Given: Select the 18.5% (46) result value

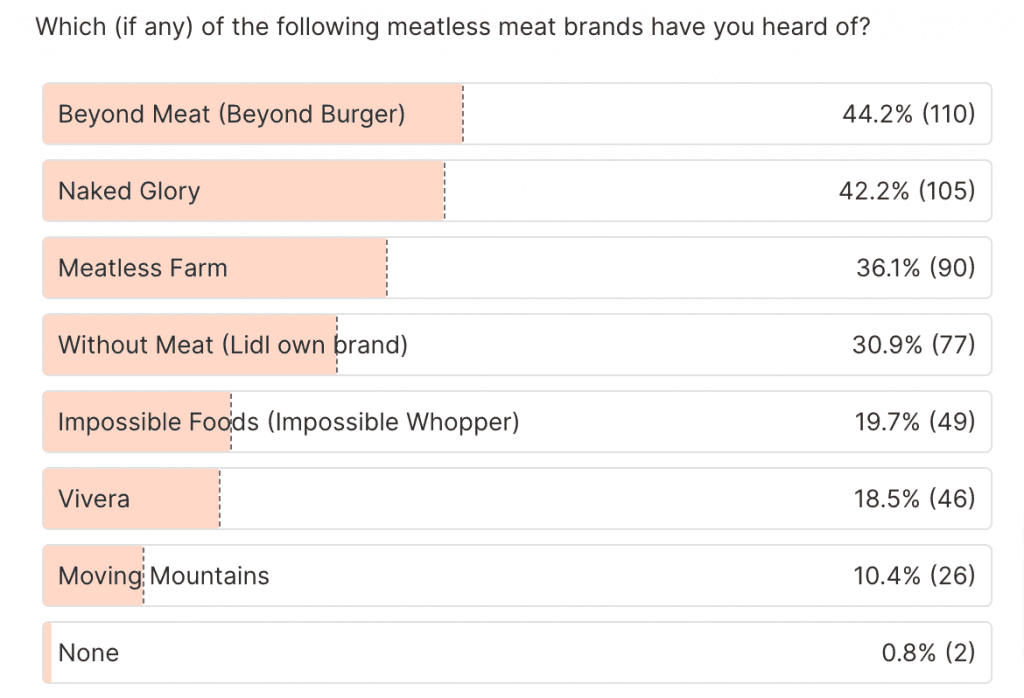Looking at the screenshot, I should pyautogui.click(x=914, y=499).
